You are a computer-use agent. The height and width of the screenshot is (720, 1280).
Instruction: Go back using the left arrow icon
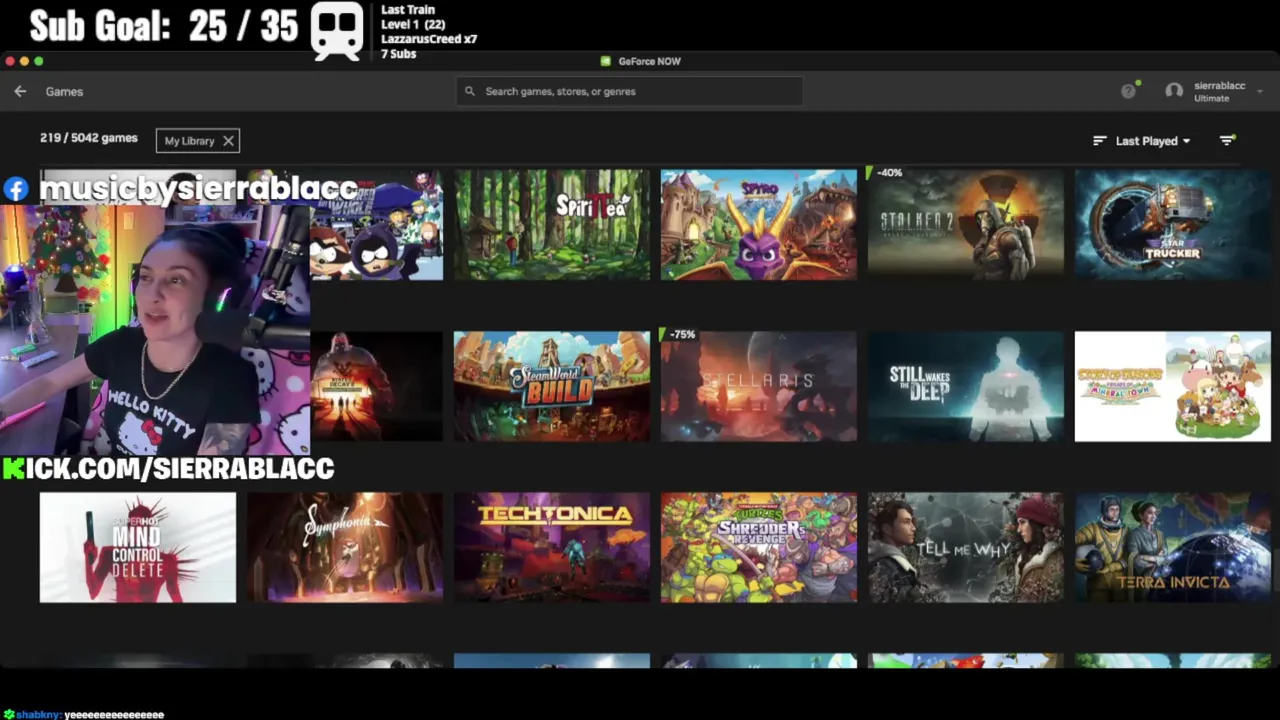pos(20,91)
